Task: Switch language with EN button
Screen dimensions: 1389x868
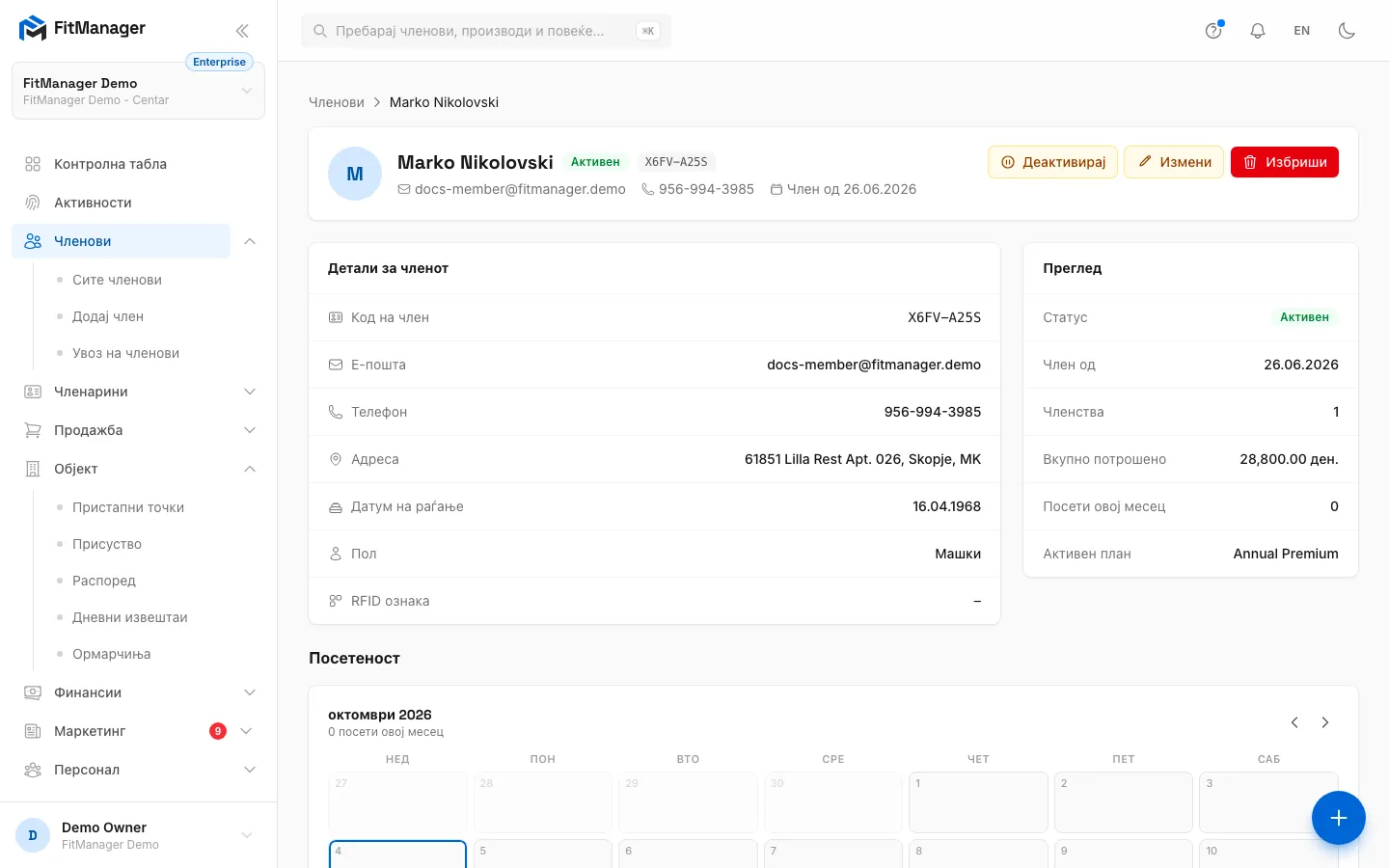Action: (1302, 31)
